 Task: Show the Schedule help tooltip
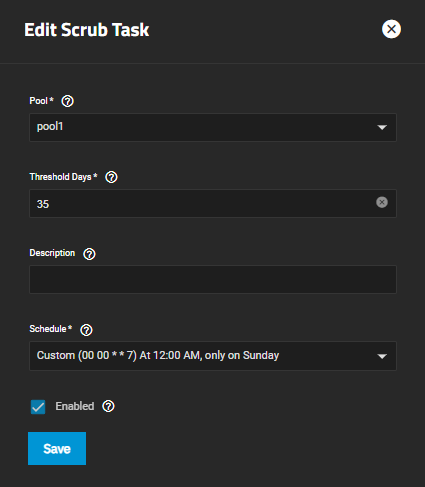click(86, 330)
